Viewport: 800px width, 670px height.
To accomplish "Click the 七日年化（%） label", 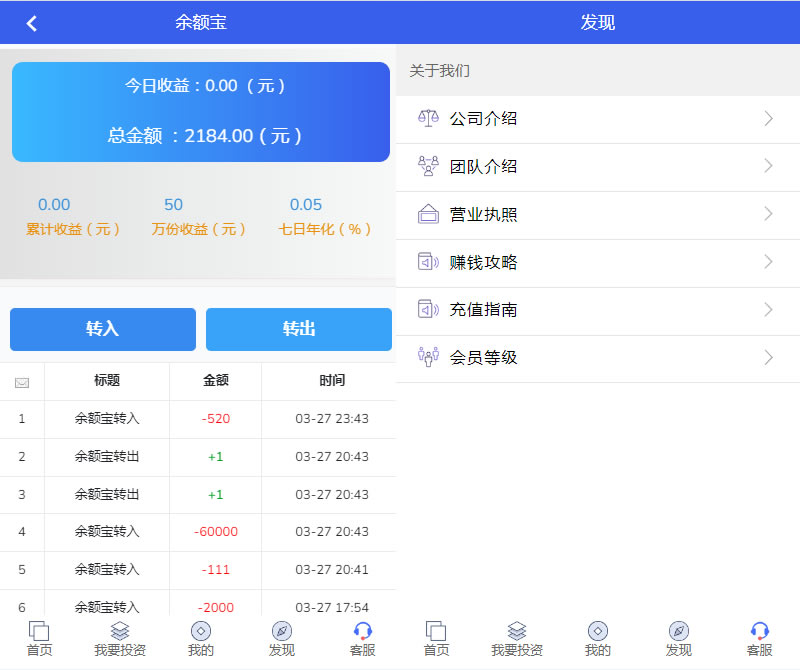I will [x=324, y=229].
